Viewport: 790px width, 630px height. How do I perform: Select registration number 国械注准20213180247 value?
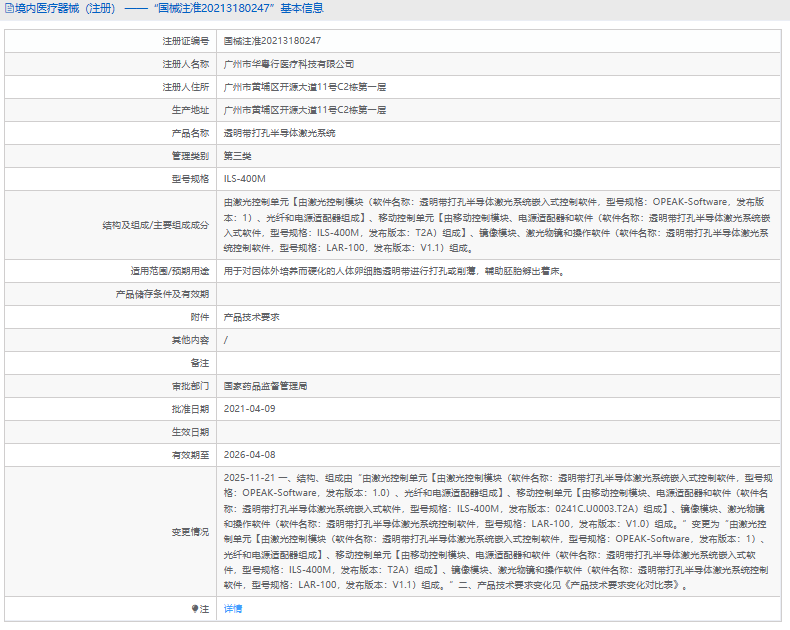pos(272,41)
